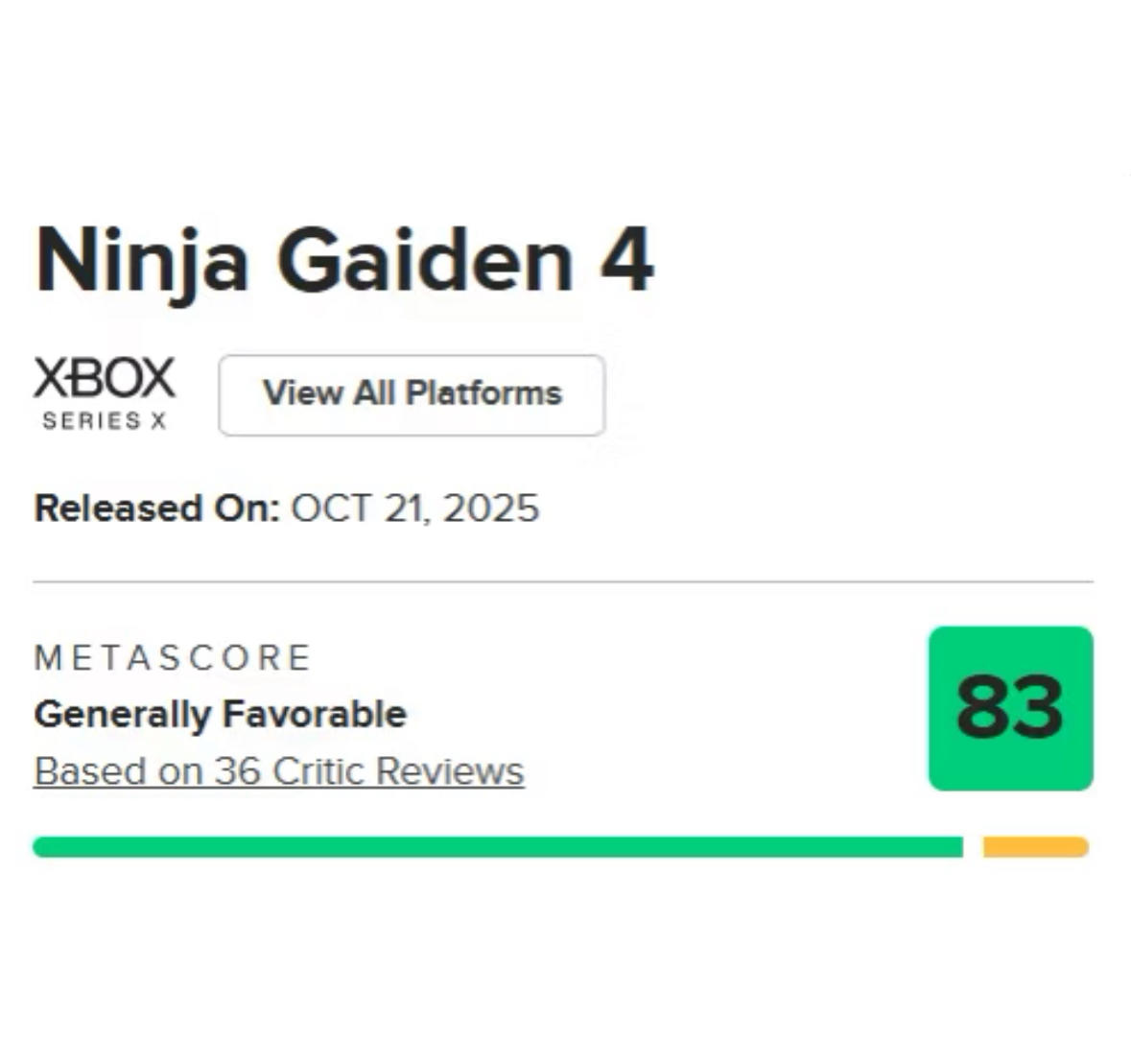The width and height of the screenshot is (1131, 1064).
Task: Click the METASCORE heading label
Action: (x=173, y=658)
